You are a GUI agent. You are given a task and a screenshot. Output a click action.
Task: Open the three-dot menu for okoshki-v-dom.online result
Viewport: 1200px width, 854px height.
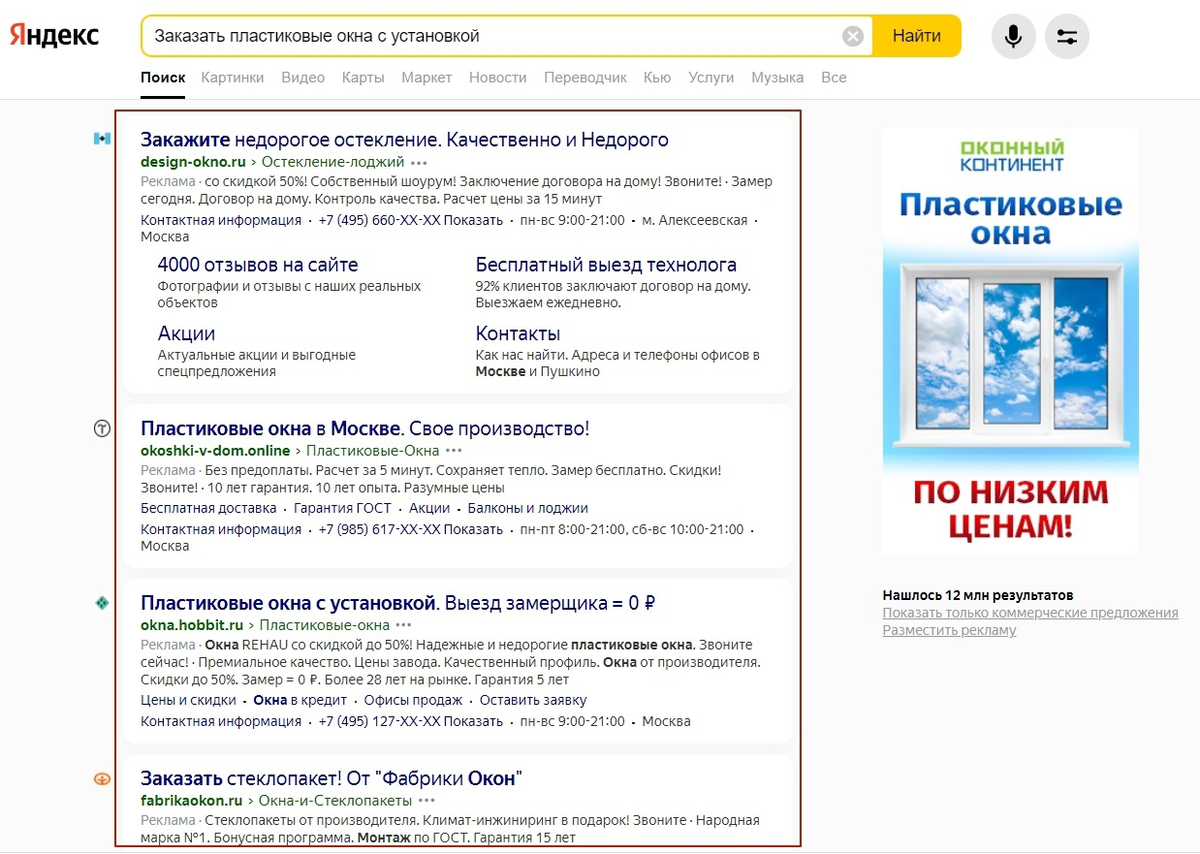coord(454,451)
